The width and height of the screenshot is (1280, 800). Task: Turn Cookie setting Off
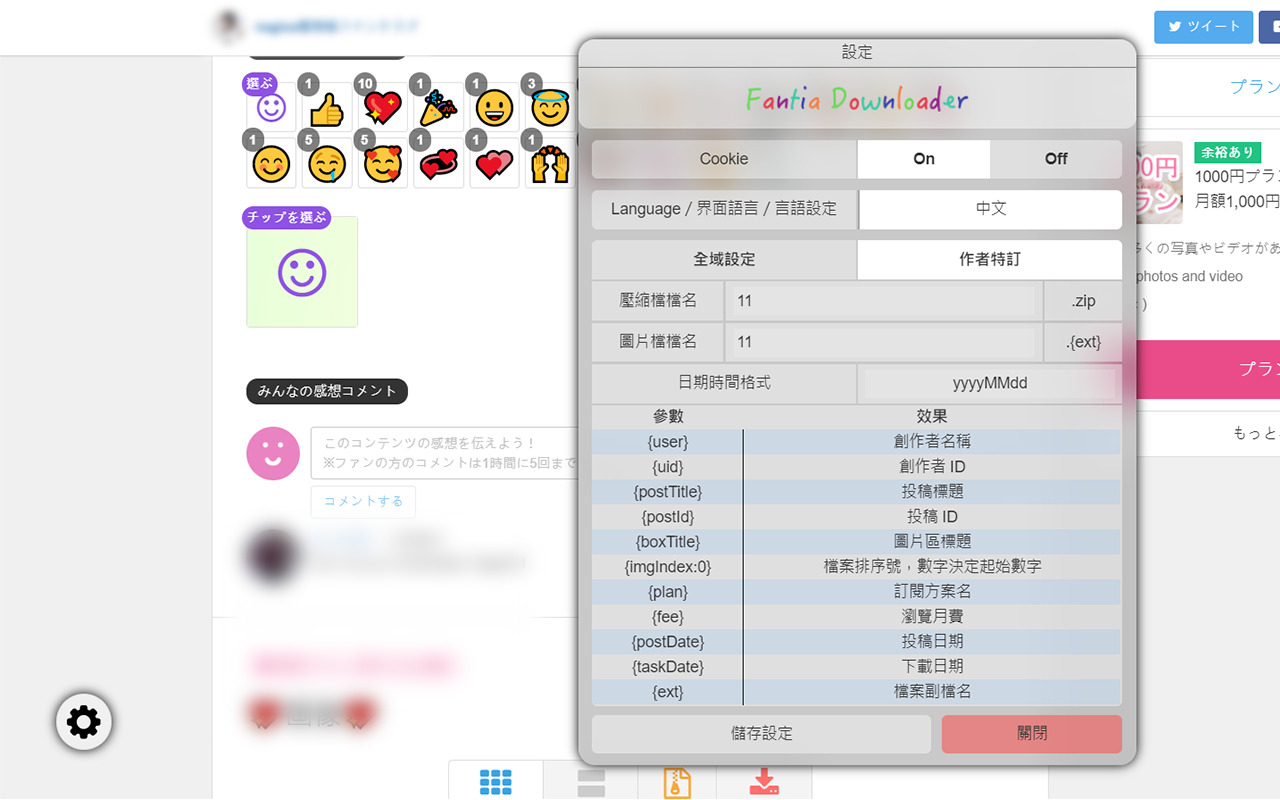click(x=1056, y=159)
